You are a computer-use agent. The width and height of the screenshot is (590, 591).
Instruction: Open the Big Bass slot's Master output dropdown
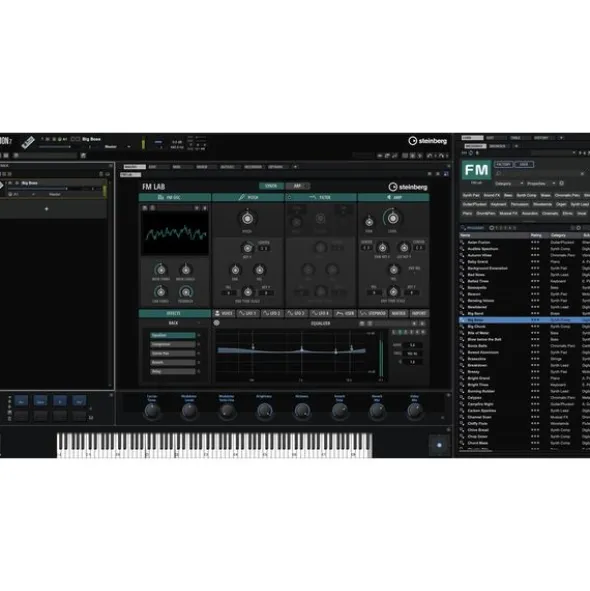[x=57, y=194]
